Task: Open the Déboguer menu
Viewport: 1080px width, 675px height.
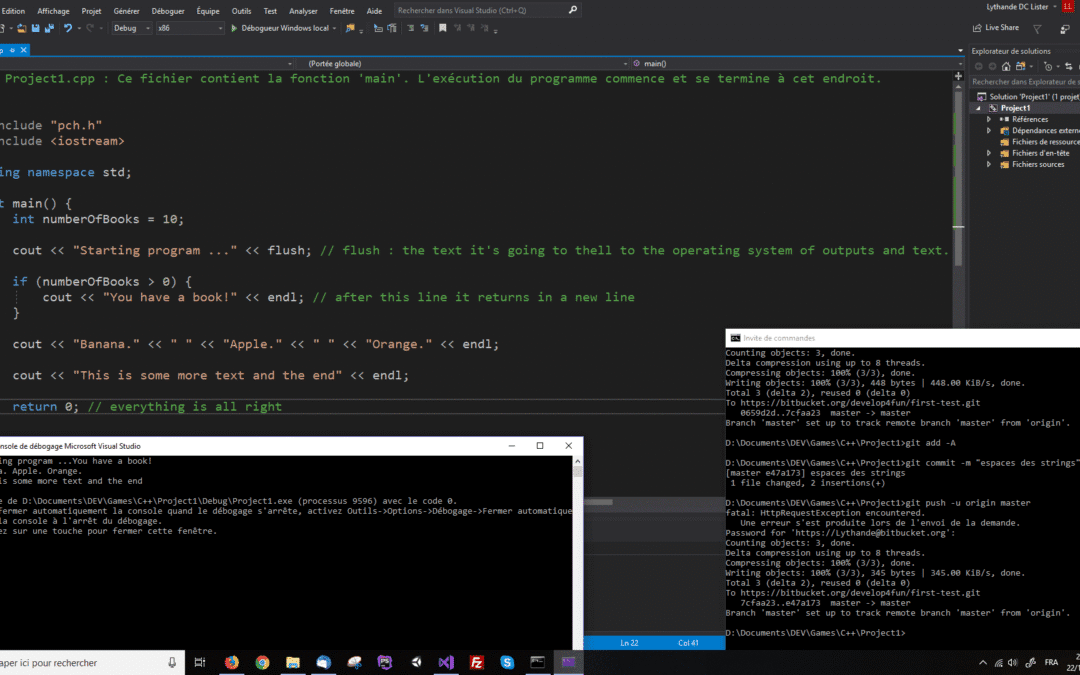Action: 168,11
